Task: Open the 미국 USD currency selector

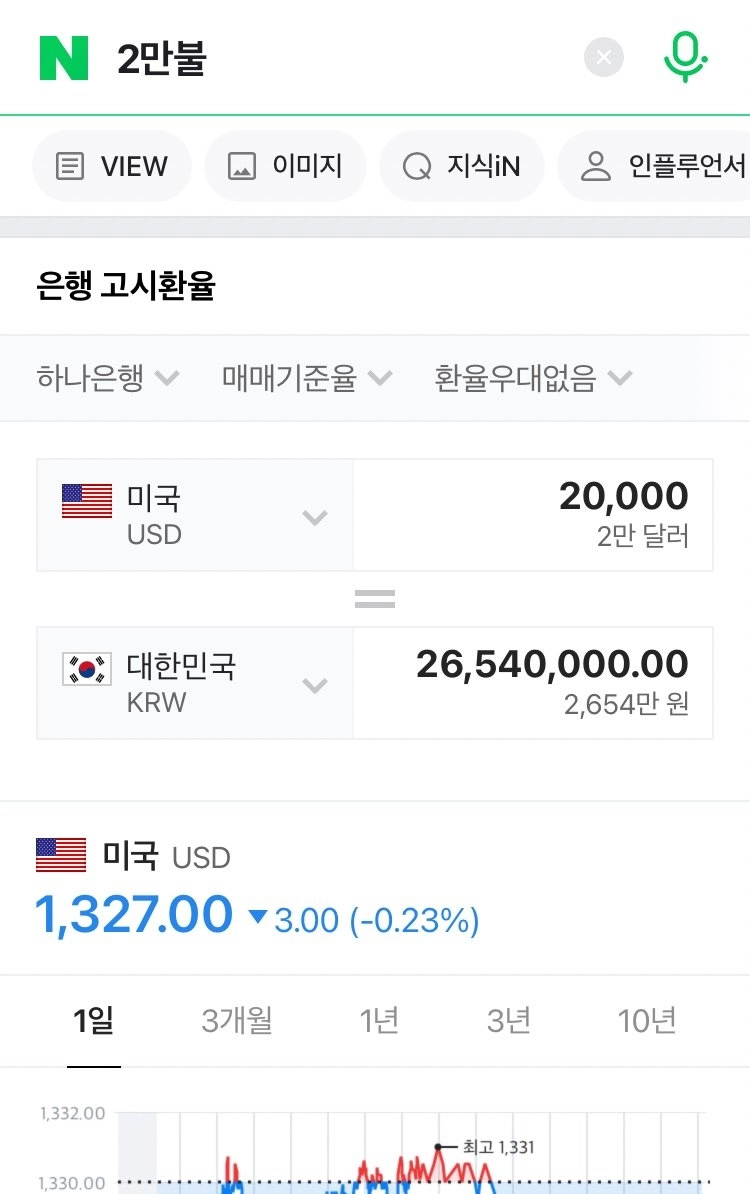Action: pyautogui.click(x=195, y=515)
